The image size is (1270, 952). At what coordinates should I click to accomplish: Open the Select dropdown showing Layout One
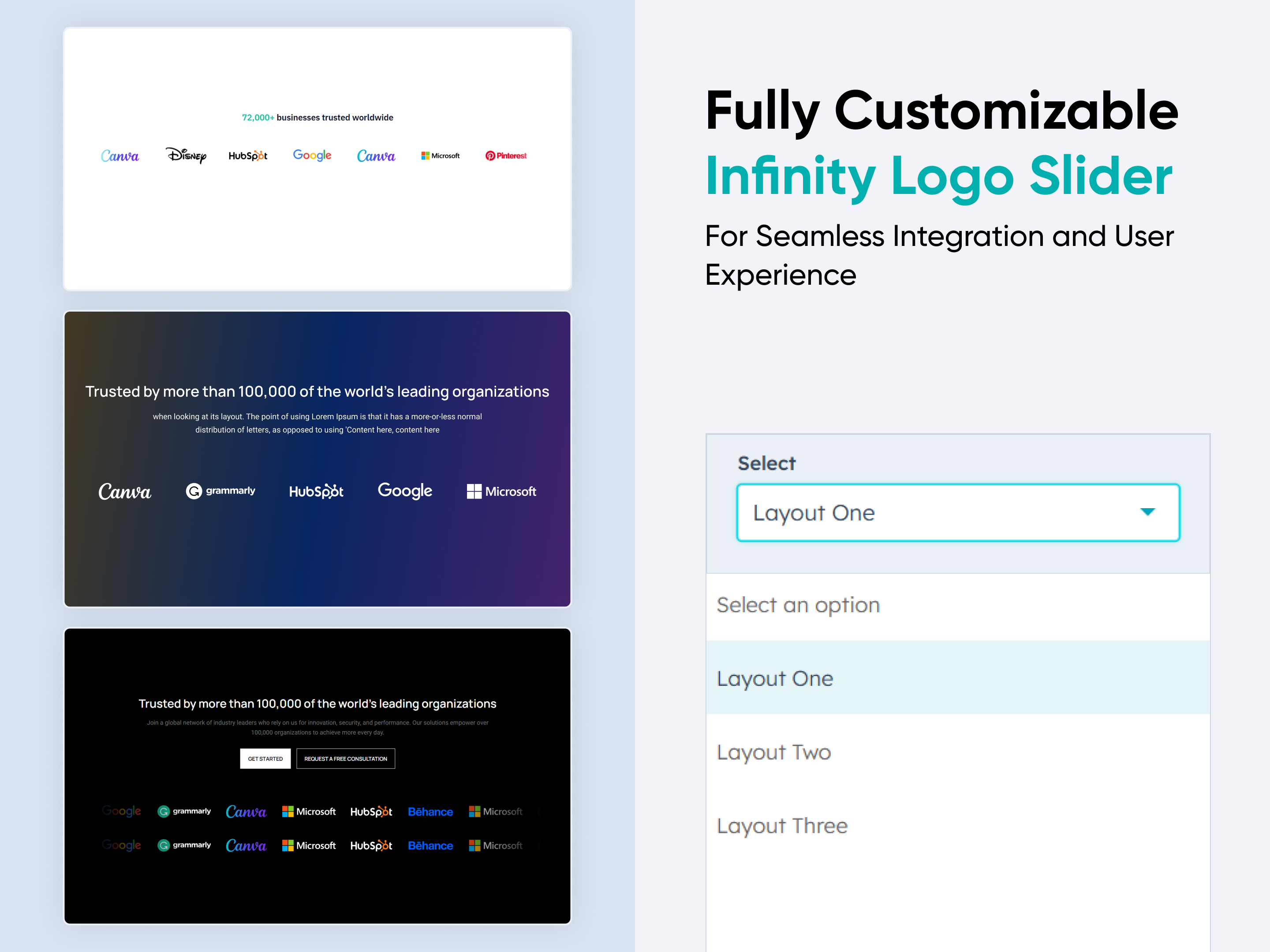(958, 513)
